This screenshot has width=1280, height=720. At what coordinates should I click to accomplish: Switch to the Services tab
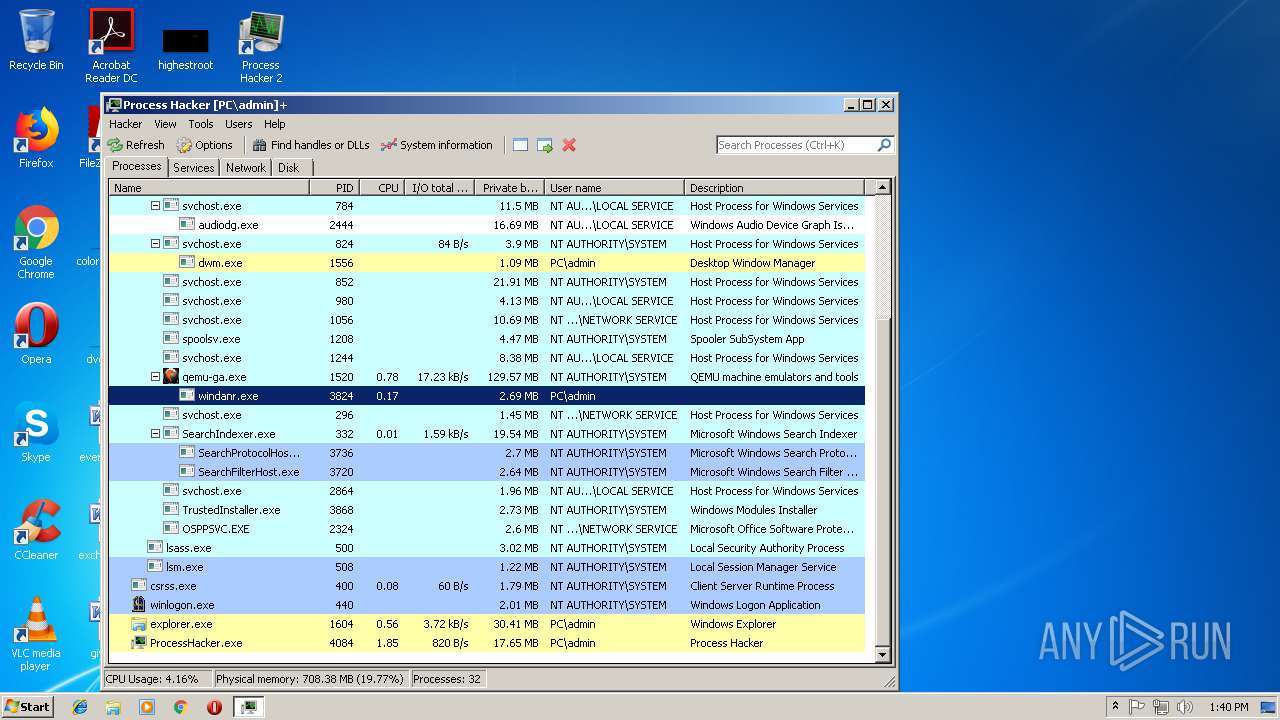pos(193,168)
